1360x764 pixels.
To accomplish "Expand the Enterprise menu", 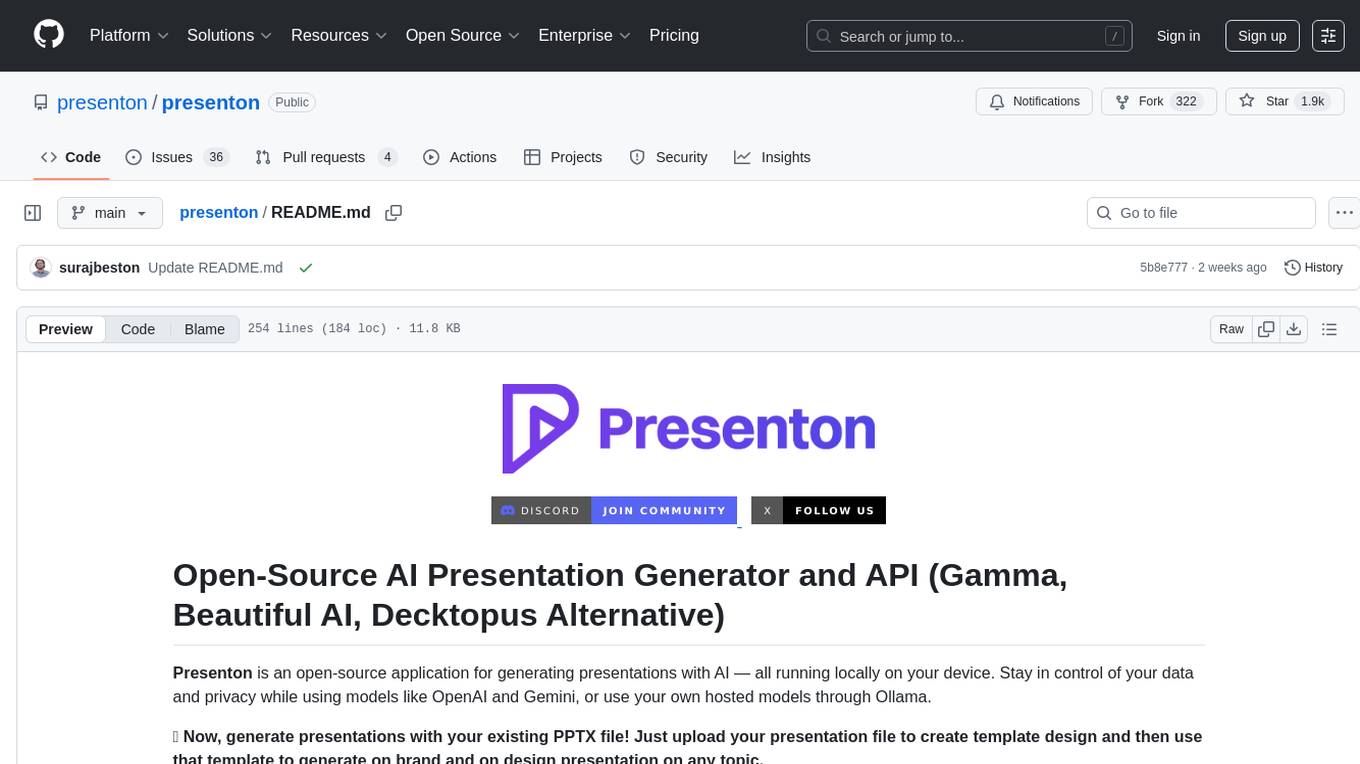I will (x=584, y=35).
